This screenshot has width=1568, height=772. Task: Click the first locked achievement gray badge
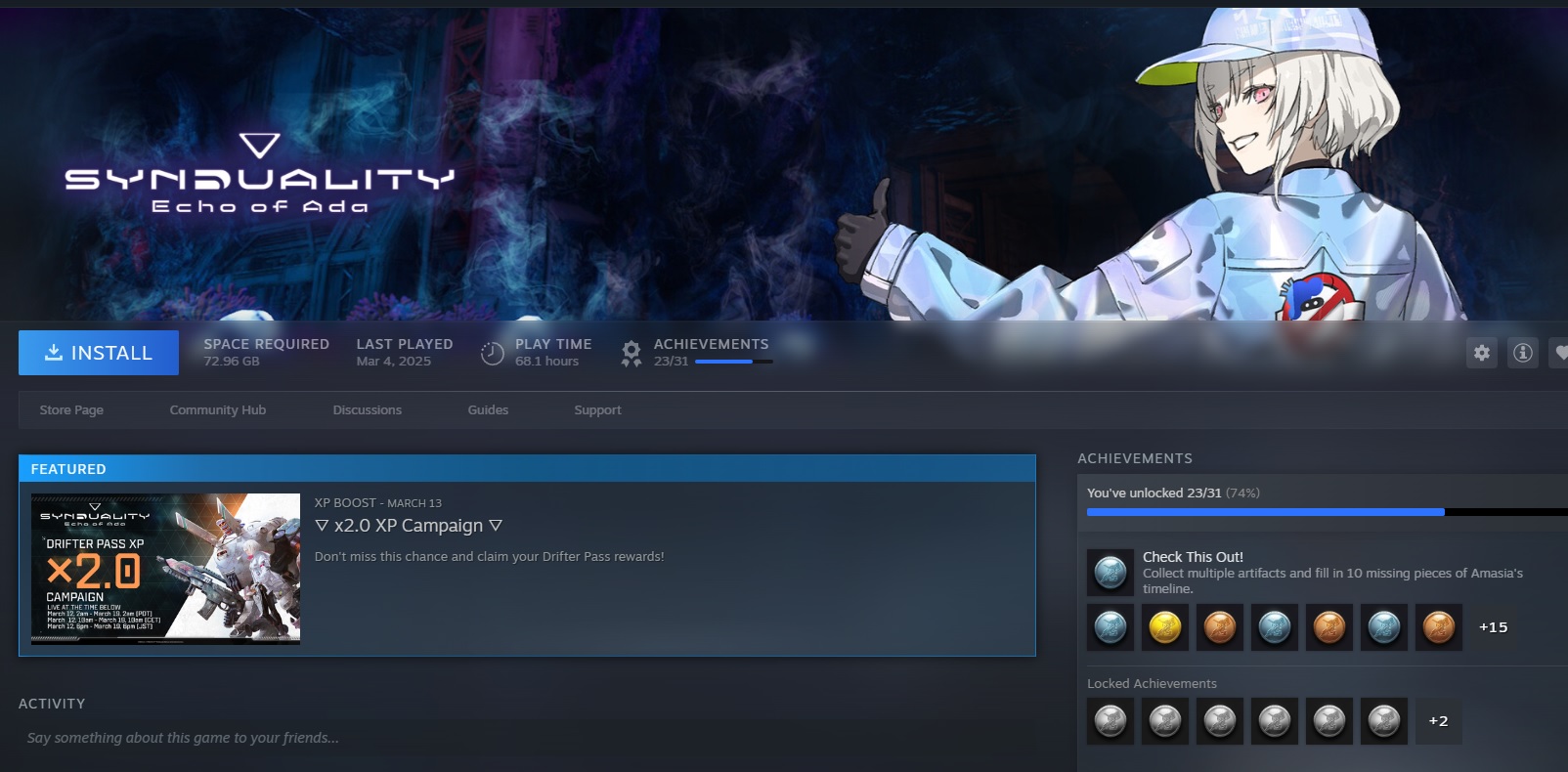click(1111, 721)
